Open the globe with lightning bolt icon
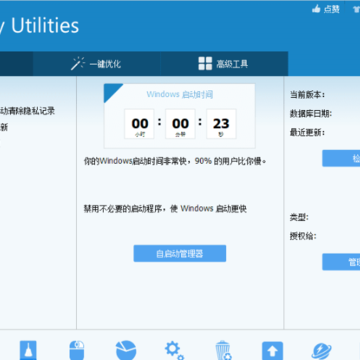The width and height of the screenshot is (360, 360). pos(321,351)
